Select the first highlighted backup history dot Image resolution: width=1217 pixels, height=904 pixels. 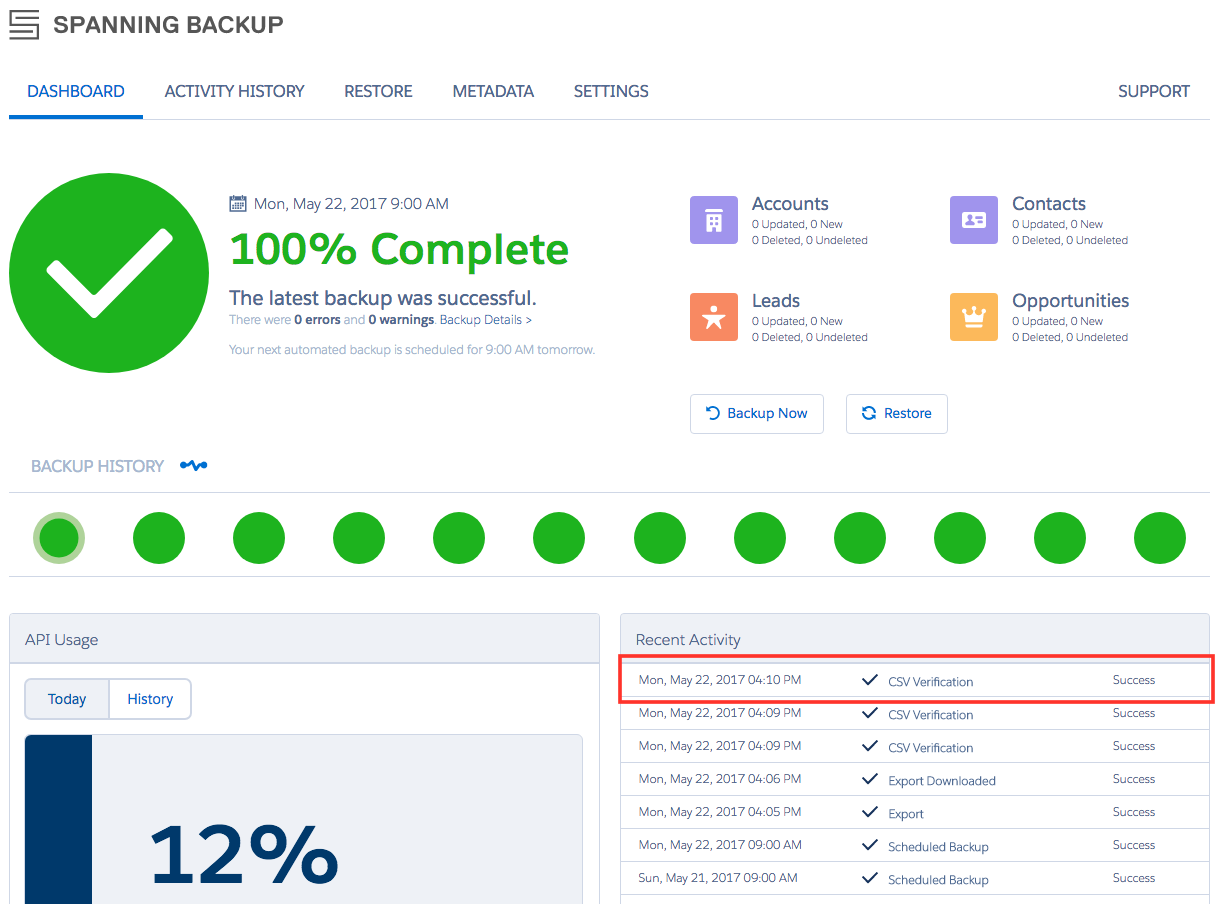click(59, 538)
